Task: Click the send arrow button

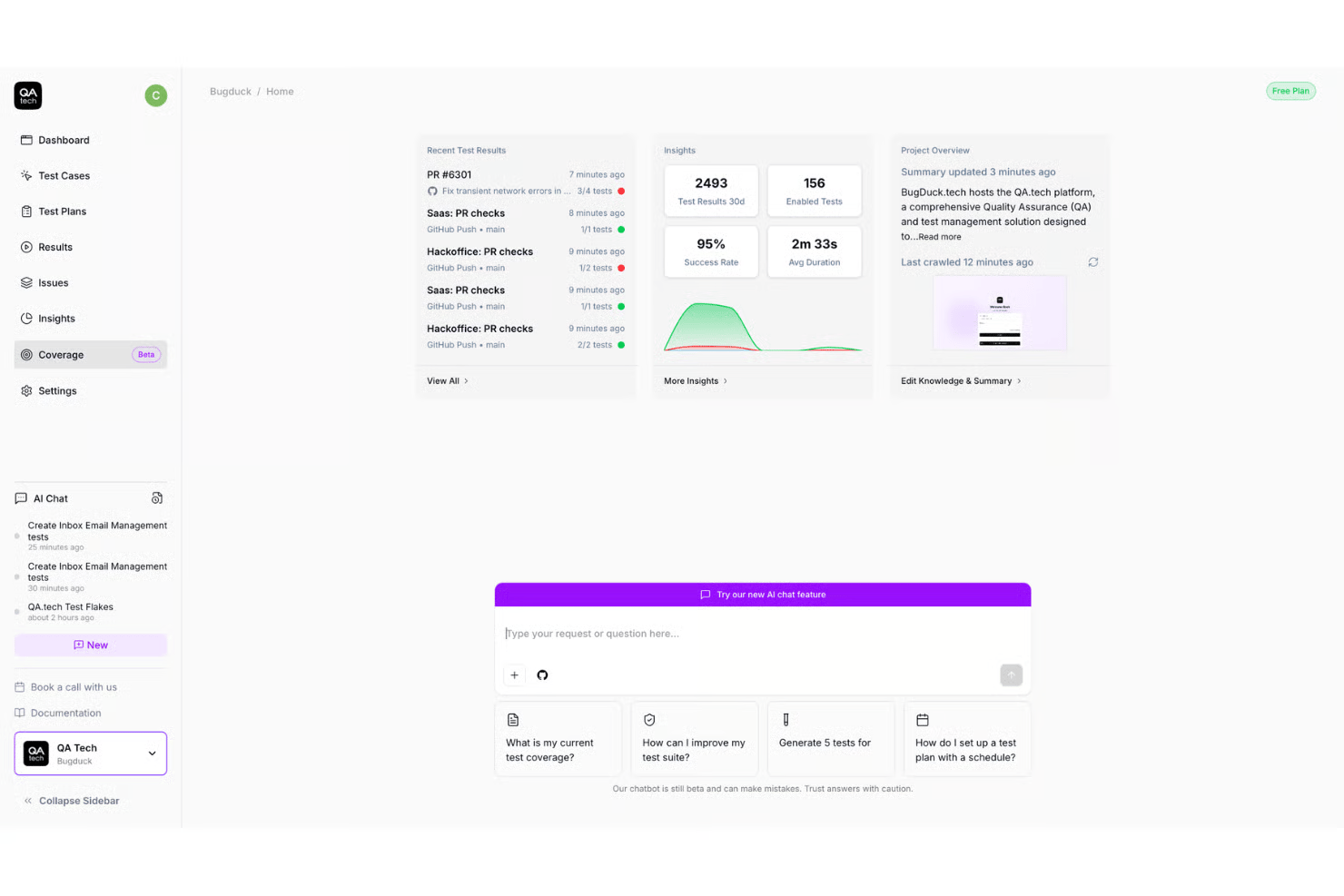Action: click(x=1011, y=675)
